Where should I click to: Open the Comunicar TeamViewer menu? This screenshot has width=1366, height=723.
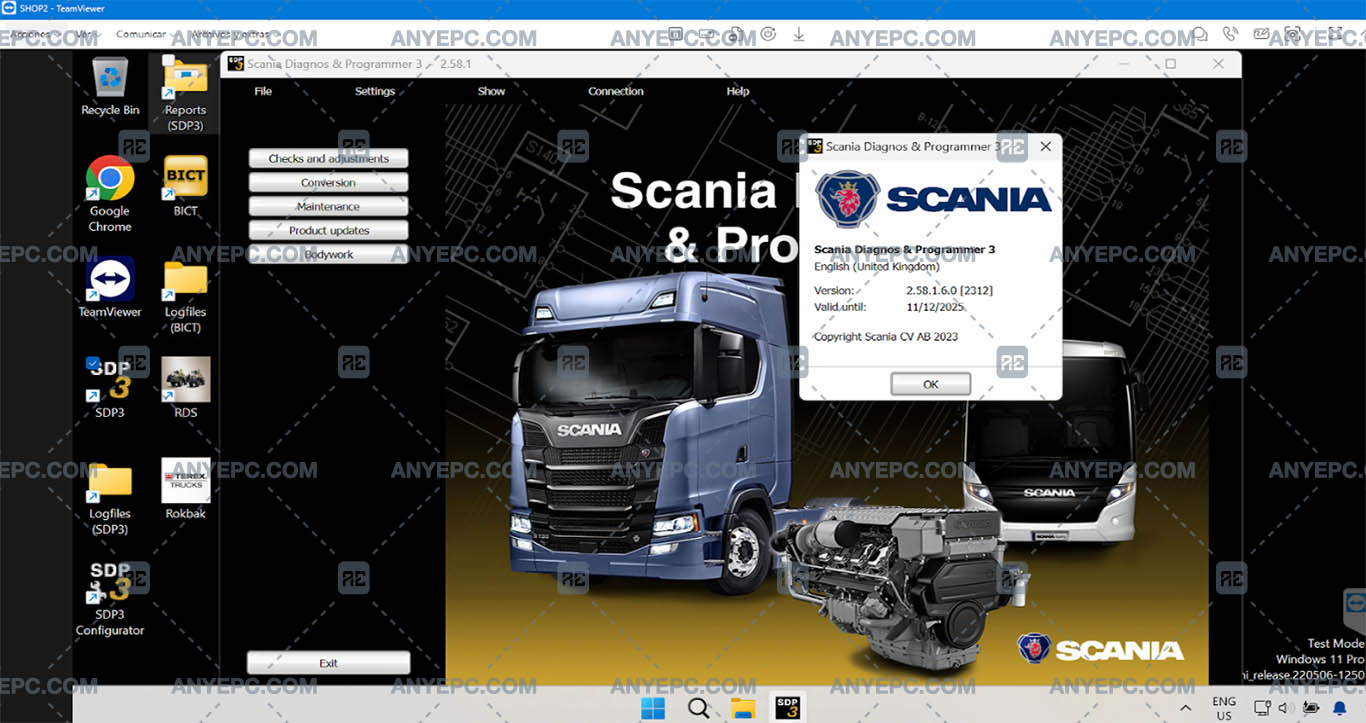(141, 34)
